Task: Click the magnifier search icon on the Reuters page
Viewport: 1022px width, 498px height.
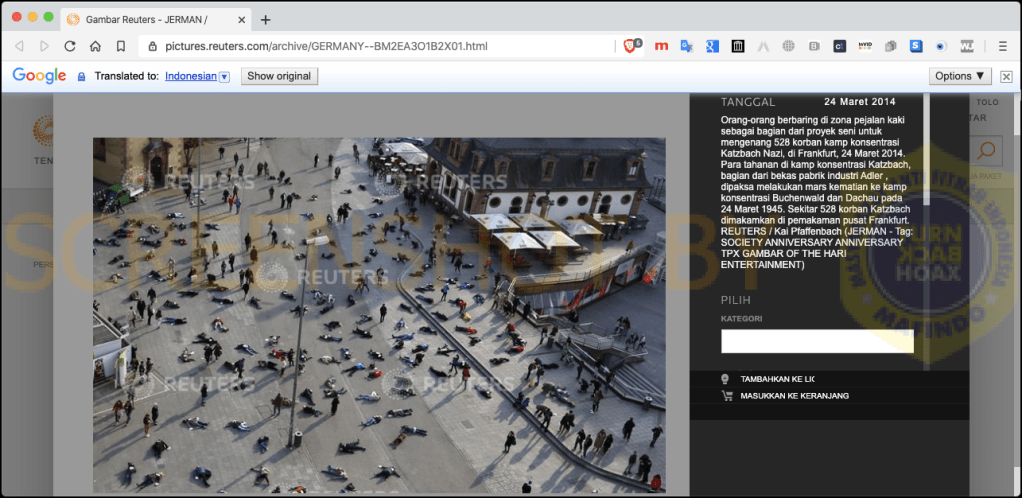Action: (x=985, y=151)
